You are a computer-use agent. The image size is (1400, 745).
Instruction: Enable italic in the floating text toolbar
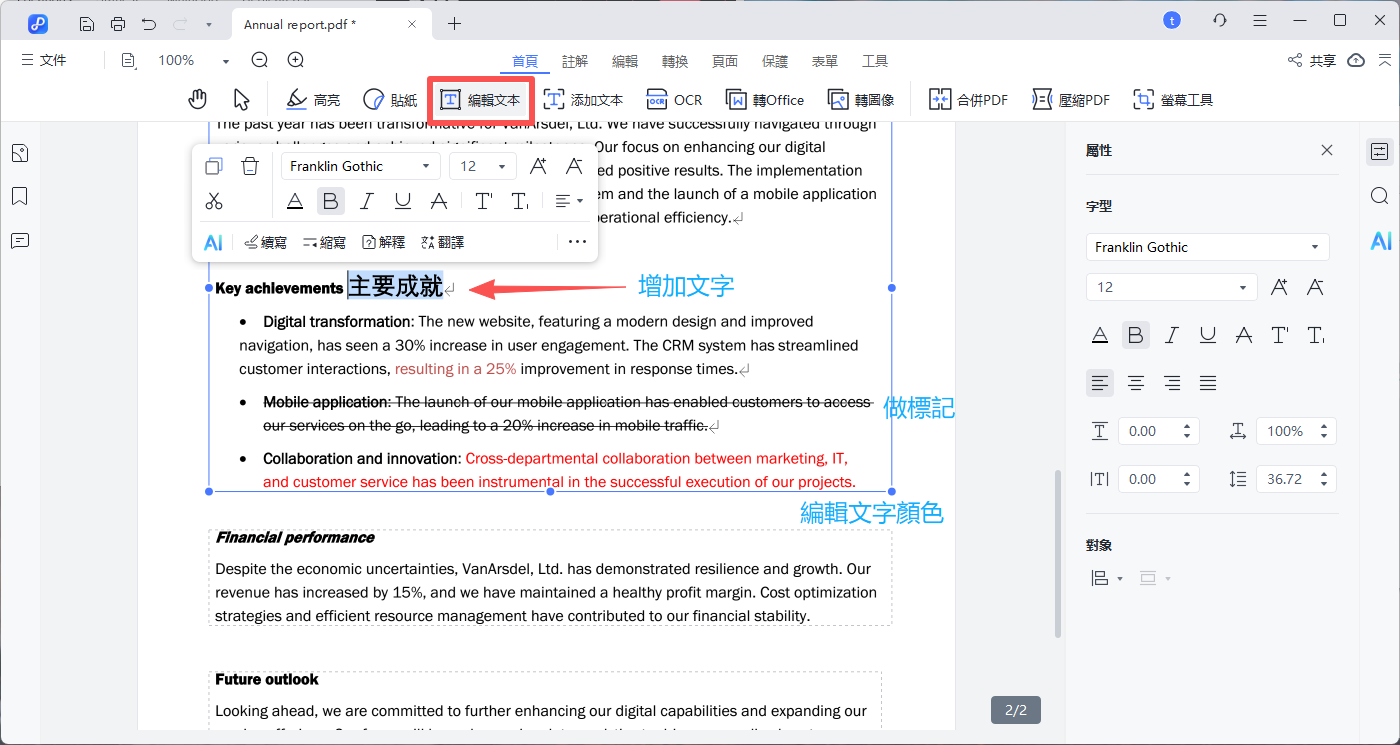pyautogui.click(x=367, y=200)
